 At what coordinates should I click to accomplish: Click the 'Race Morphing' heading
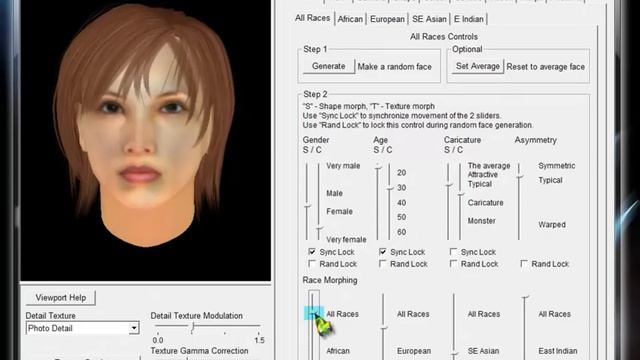point(330,280)
